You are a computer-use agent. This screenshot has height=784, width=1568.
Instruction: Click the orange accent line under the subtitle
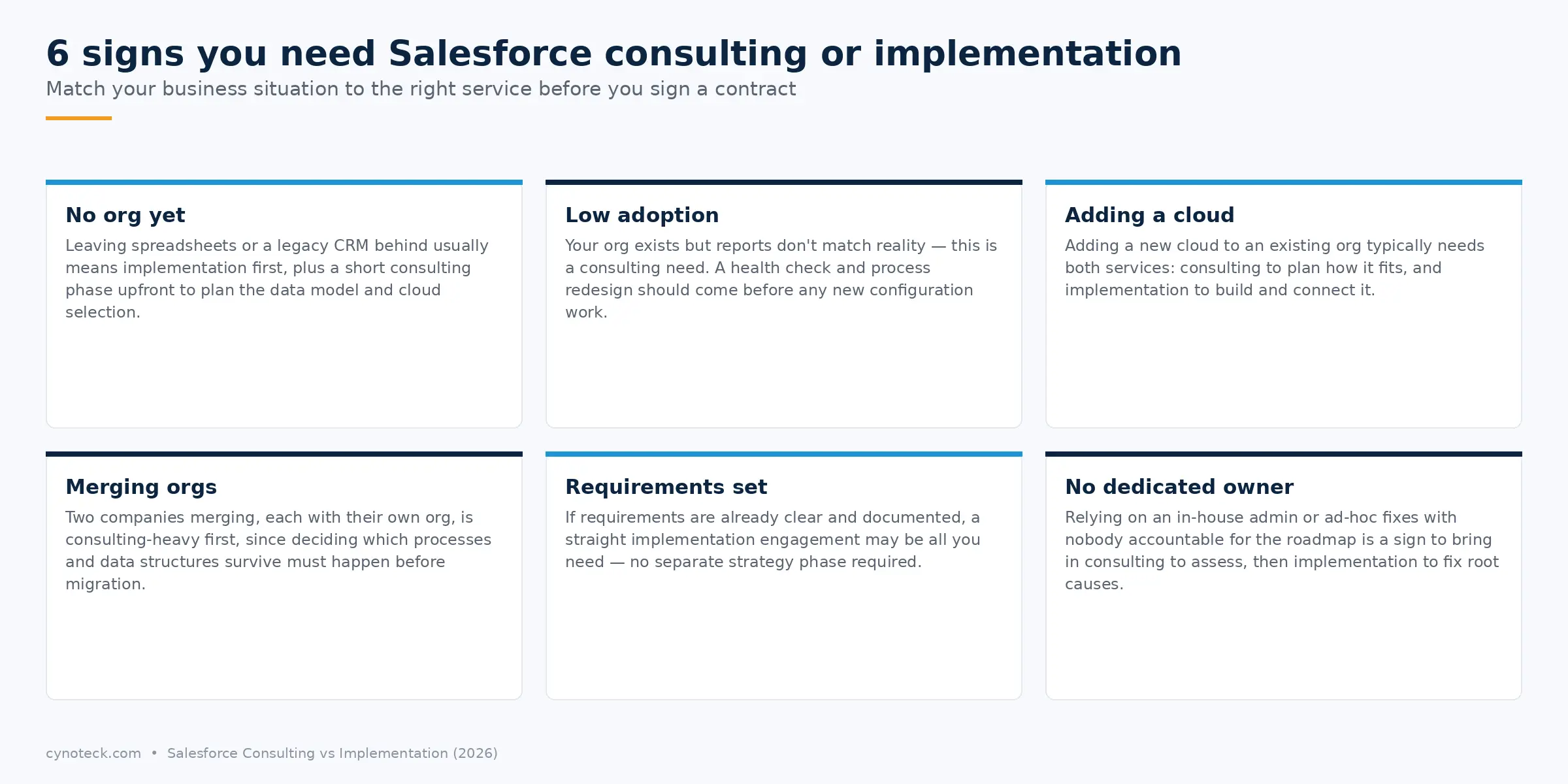point(78,118)
